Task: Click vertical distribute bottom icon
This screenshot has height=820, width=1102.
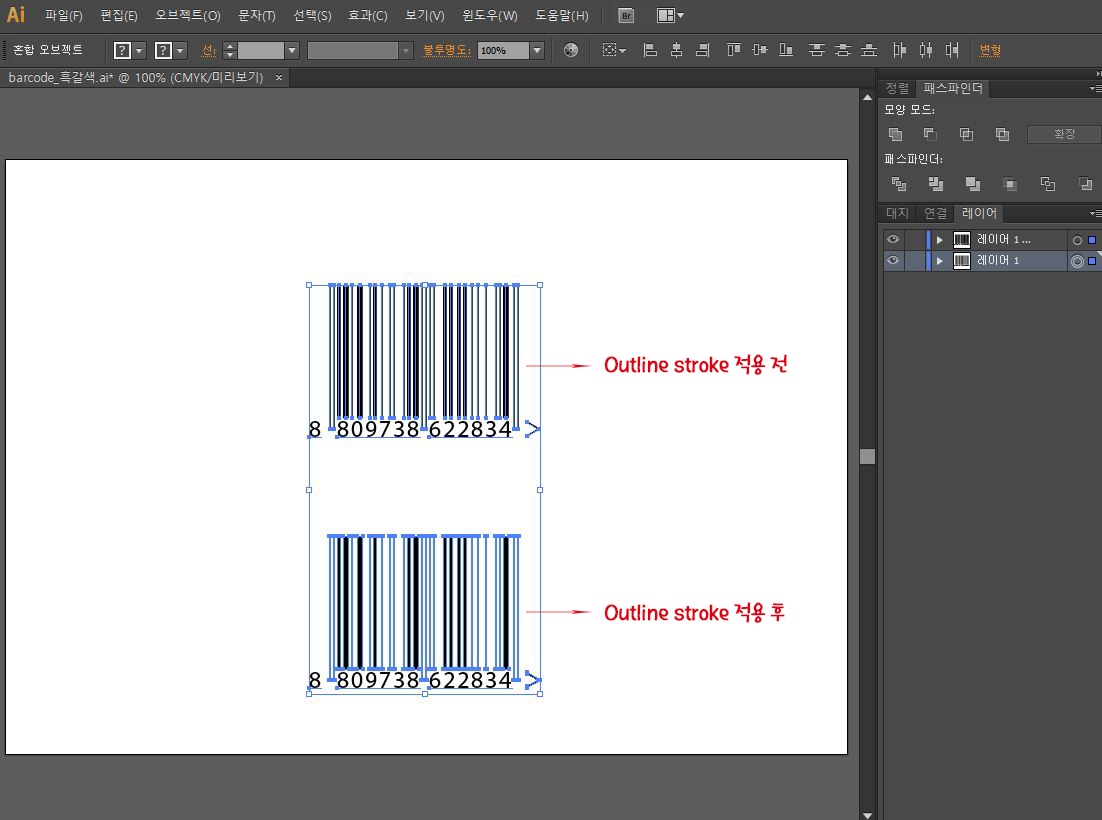Action: pyautogui.click(x=869, y=50)
